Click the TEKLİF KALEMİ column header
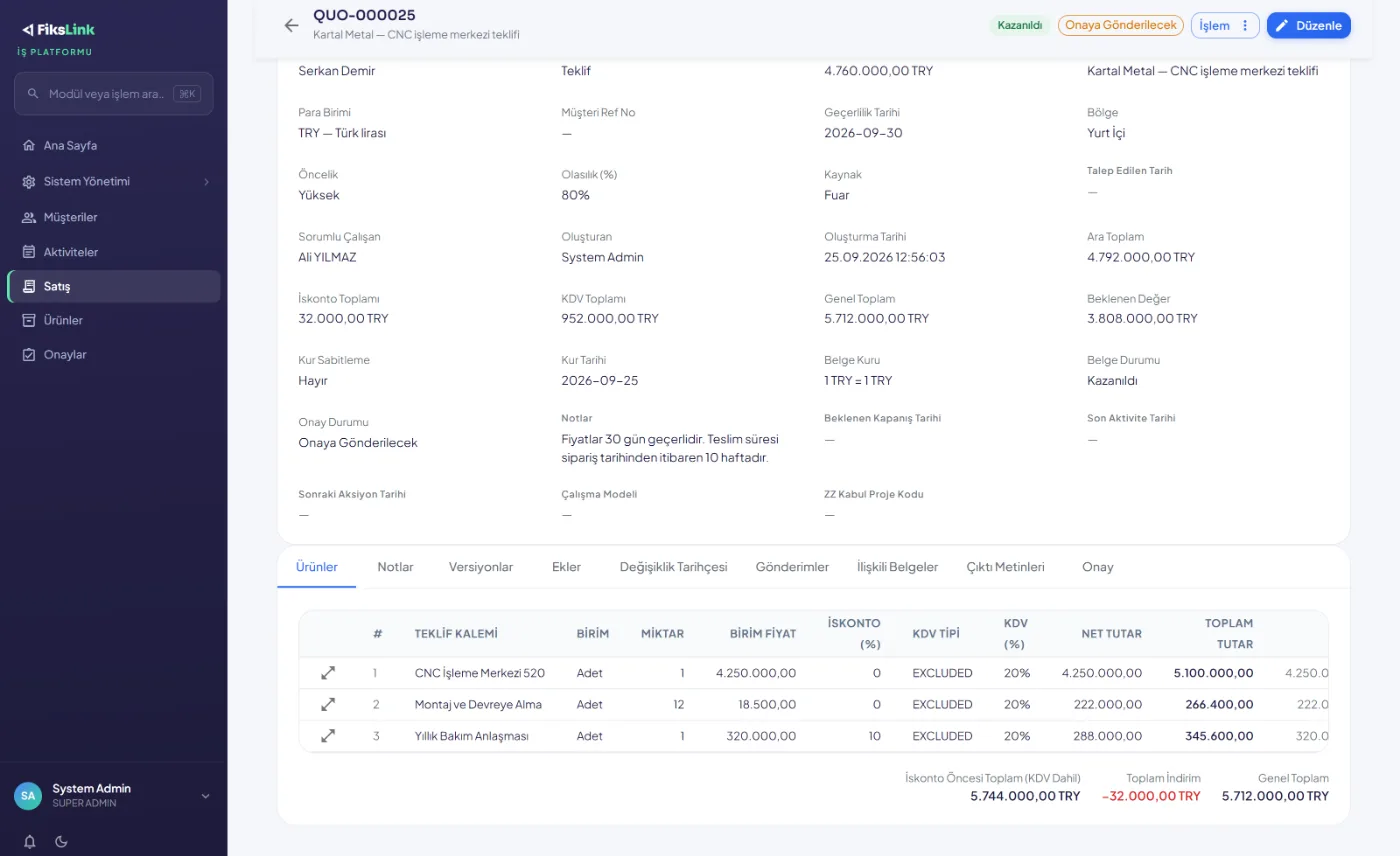Viewport: 1400px width, 856px height. coord(456,634)
